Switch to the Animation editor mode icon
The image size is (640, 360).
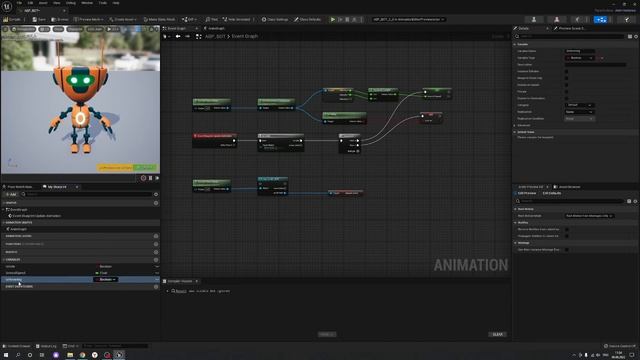[578, 19]
